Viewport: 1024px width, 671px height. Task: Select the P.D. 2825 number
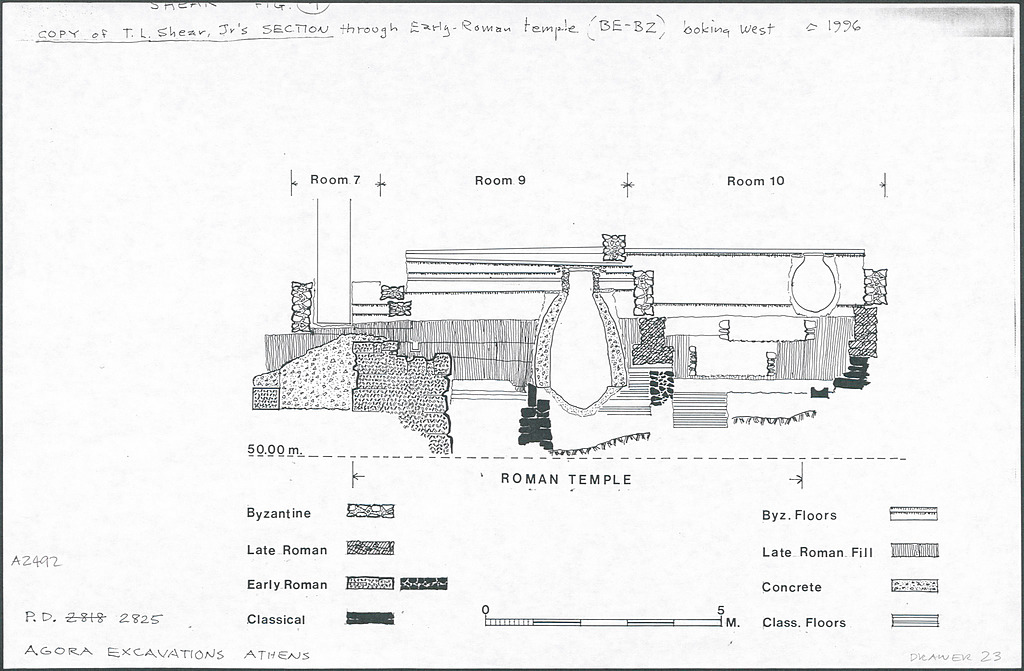pos(92,619)
